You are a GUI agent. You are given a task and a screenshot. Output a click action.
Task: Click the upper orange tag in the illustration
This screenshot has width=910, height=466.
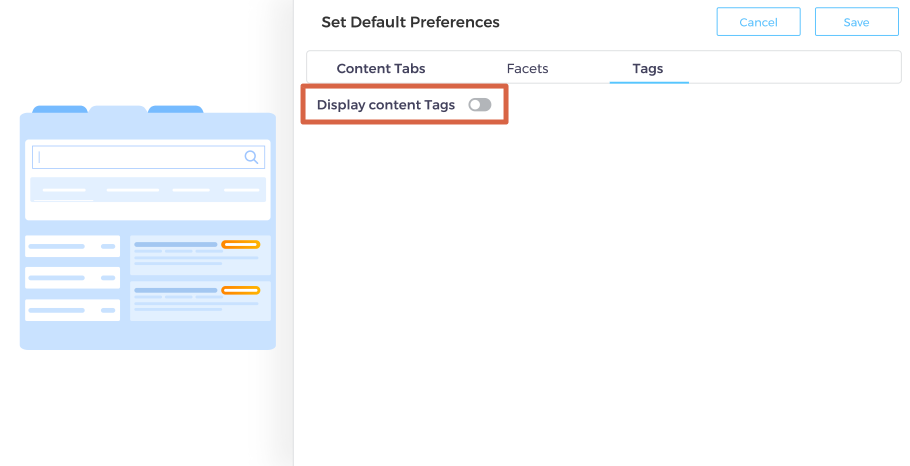240,245
